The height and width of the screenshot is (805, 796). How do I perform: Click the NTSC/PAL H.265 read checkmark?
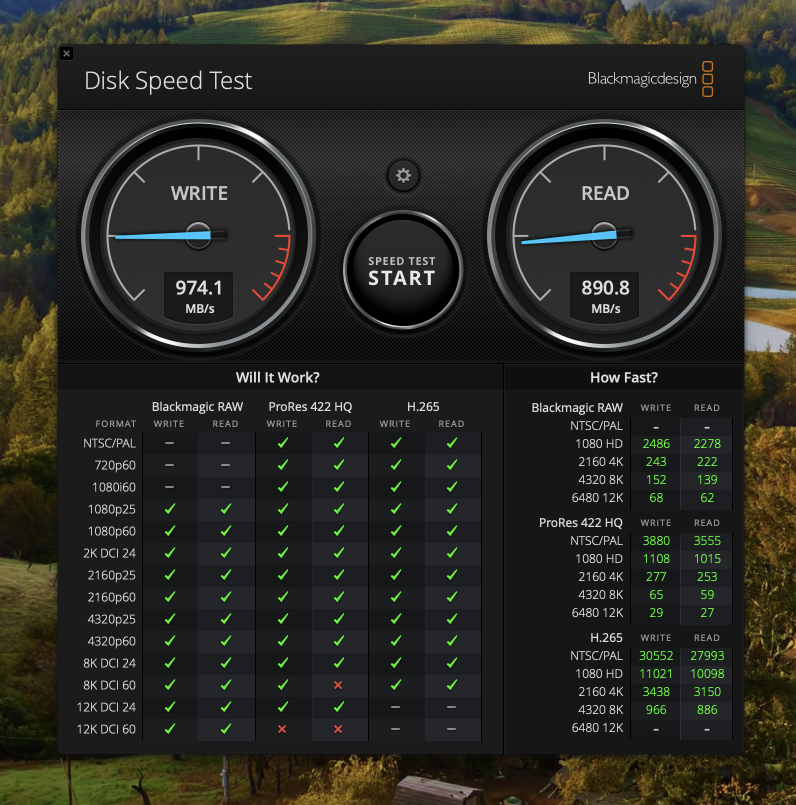(451, 443)
